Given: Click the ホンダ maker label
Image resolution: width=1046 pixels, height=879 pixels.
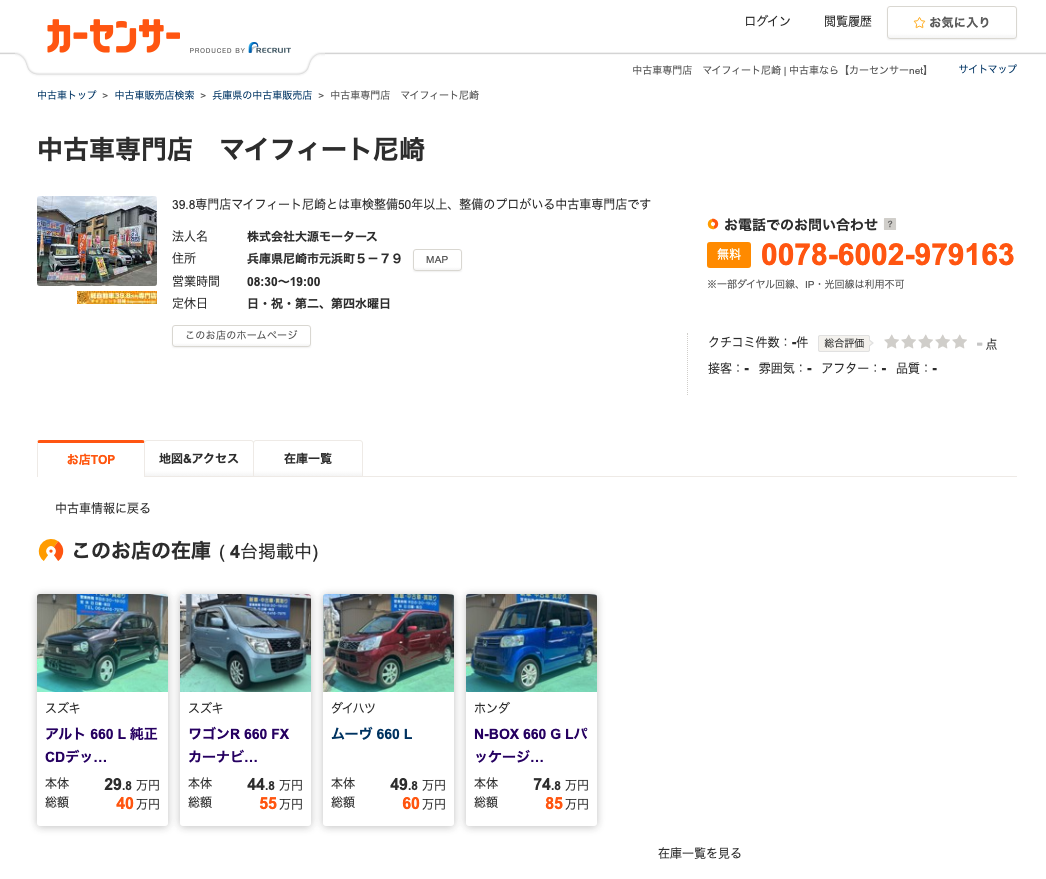Looking at the screenshot, I should [x=492, y=708].
